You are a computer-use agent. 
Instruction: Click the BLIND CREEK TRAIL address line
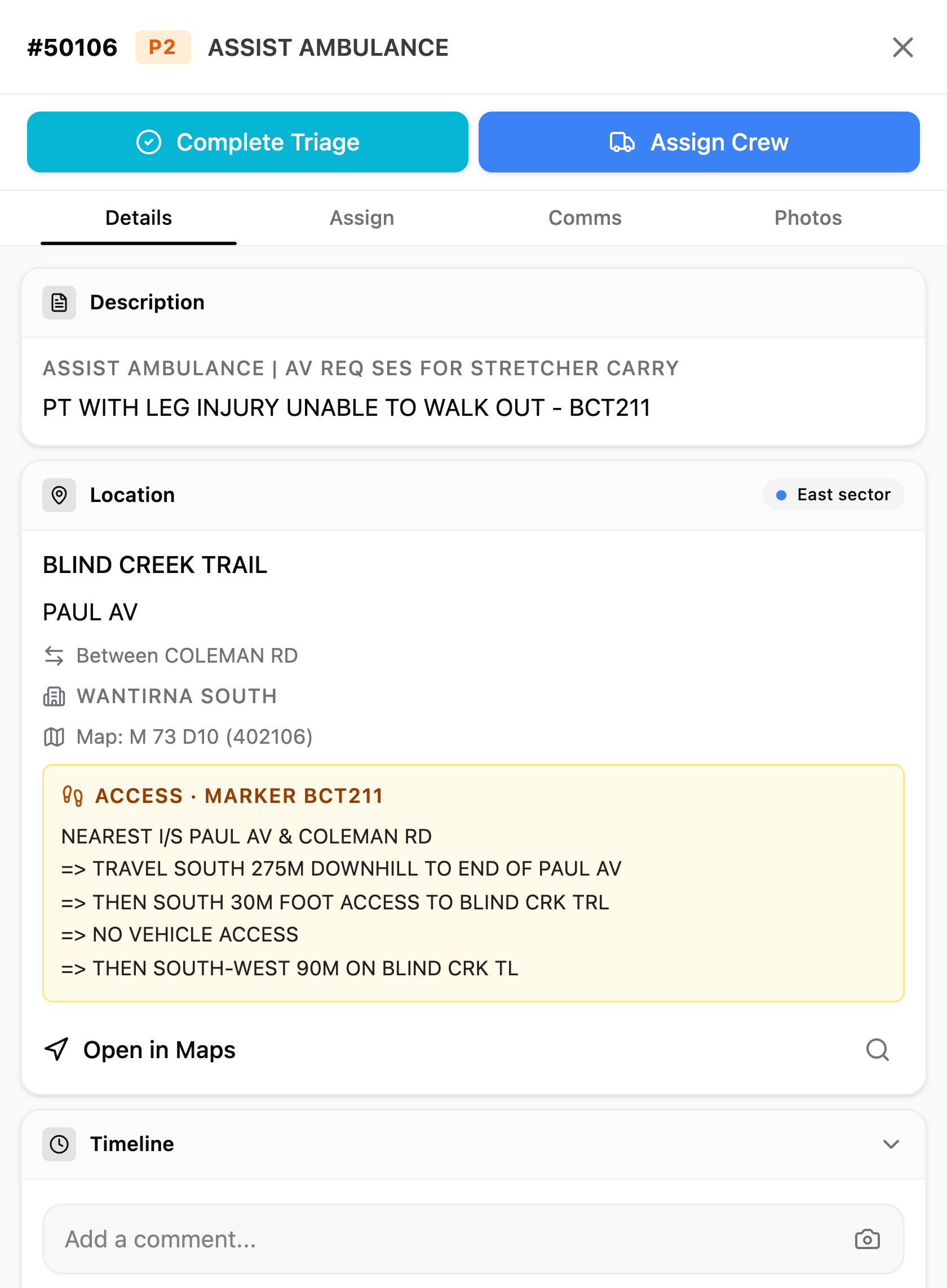click(155, 565)
